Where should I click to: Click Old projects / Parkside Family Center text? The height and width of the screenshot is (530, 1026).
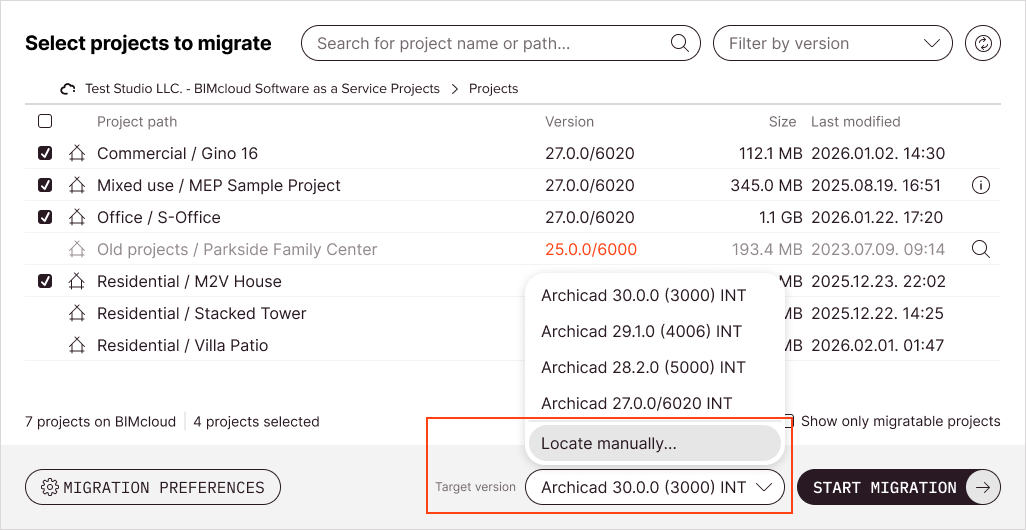coord(237,249)
